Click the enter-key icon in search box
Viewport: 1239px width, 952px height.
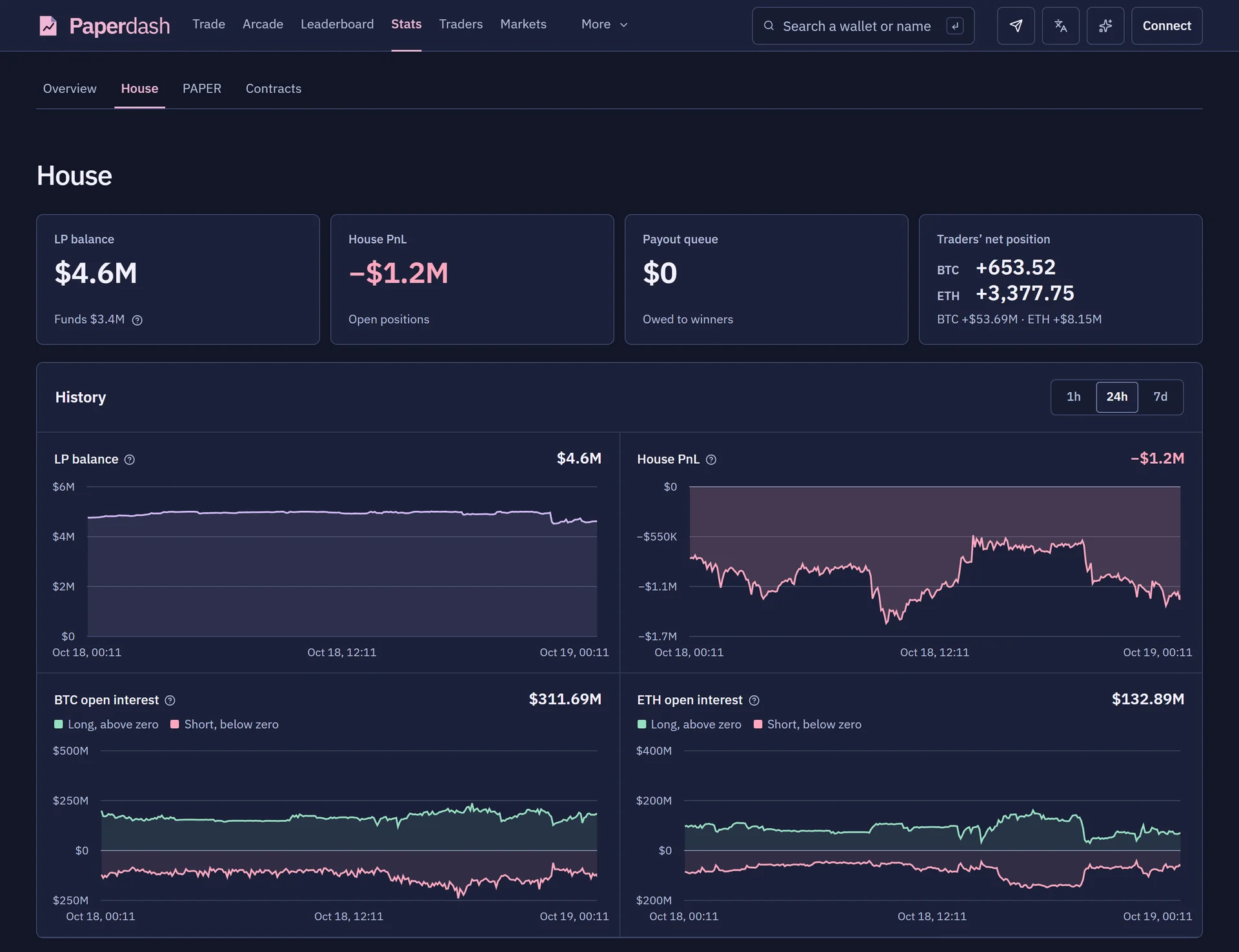pos(955,26)
